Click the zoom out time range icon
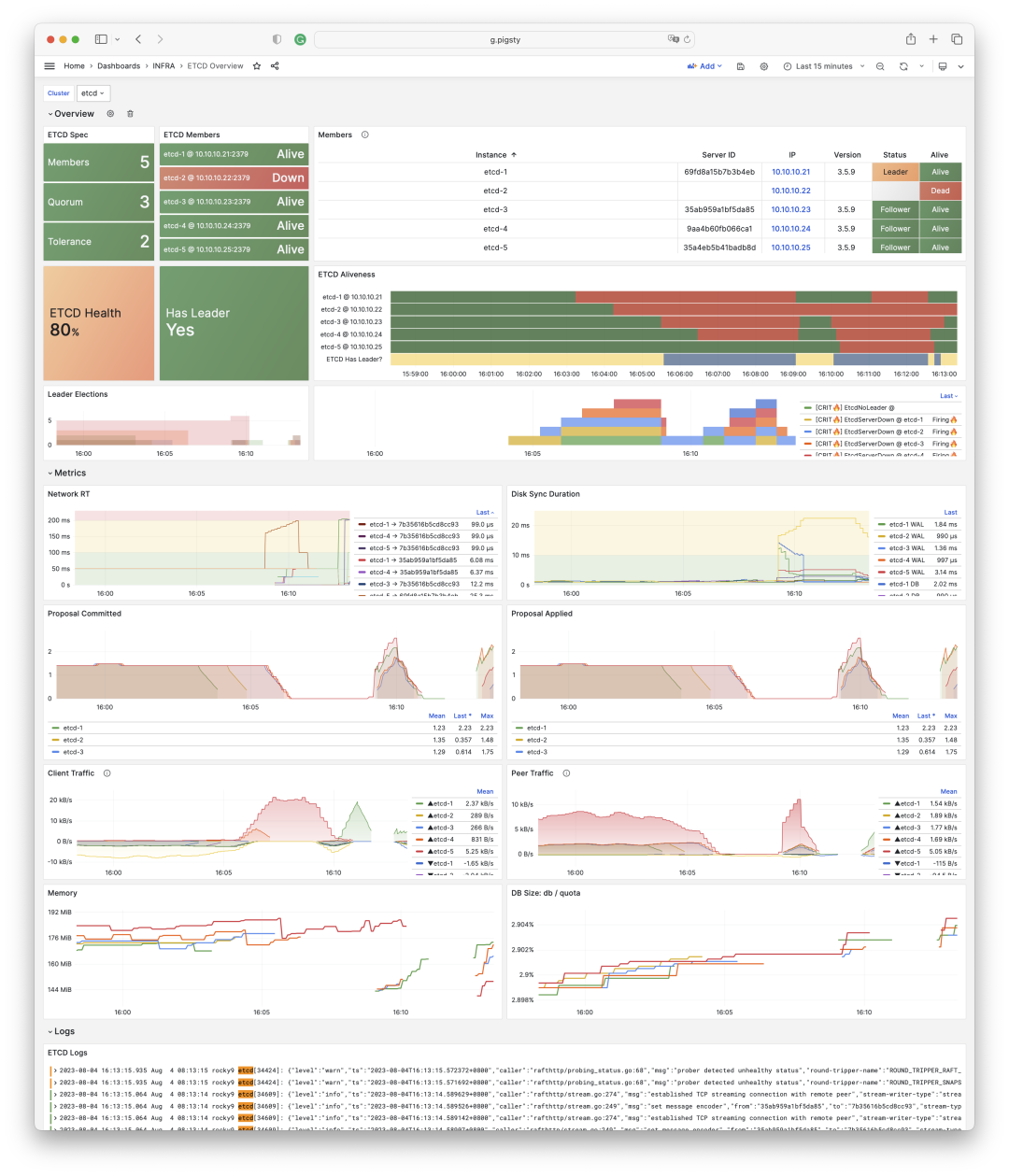 click(880, 66)
